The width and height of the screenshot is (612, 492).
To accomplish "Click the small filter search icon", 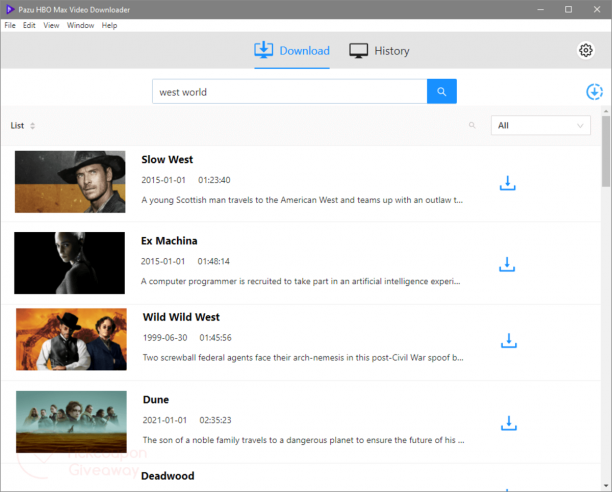I will 472,125.
